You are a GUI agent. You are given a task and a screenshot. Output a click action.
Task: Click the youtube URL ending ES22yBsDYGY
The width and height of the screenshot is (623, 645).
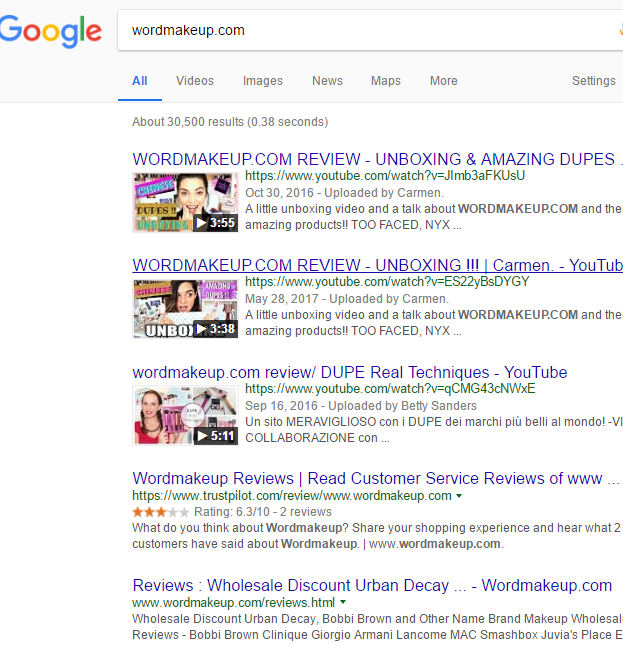click(387, 282)
